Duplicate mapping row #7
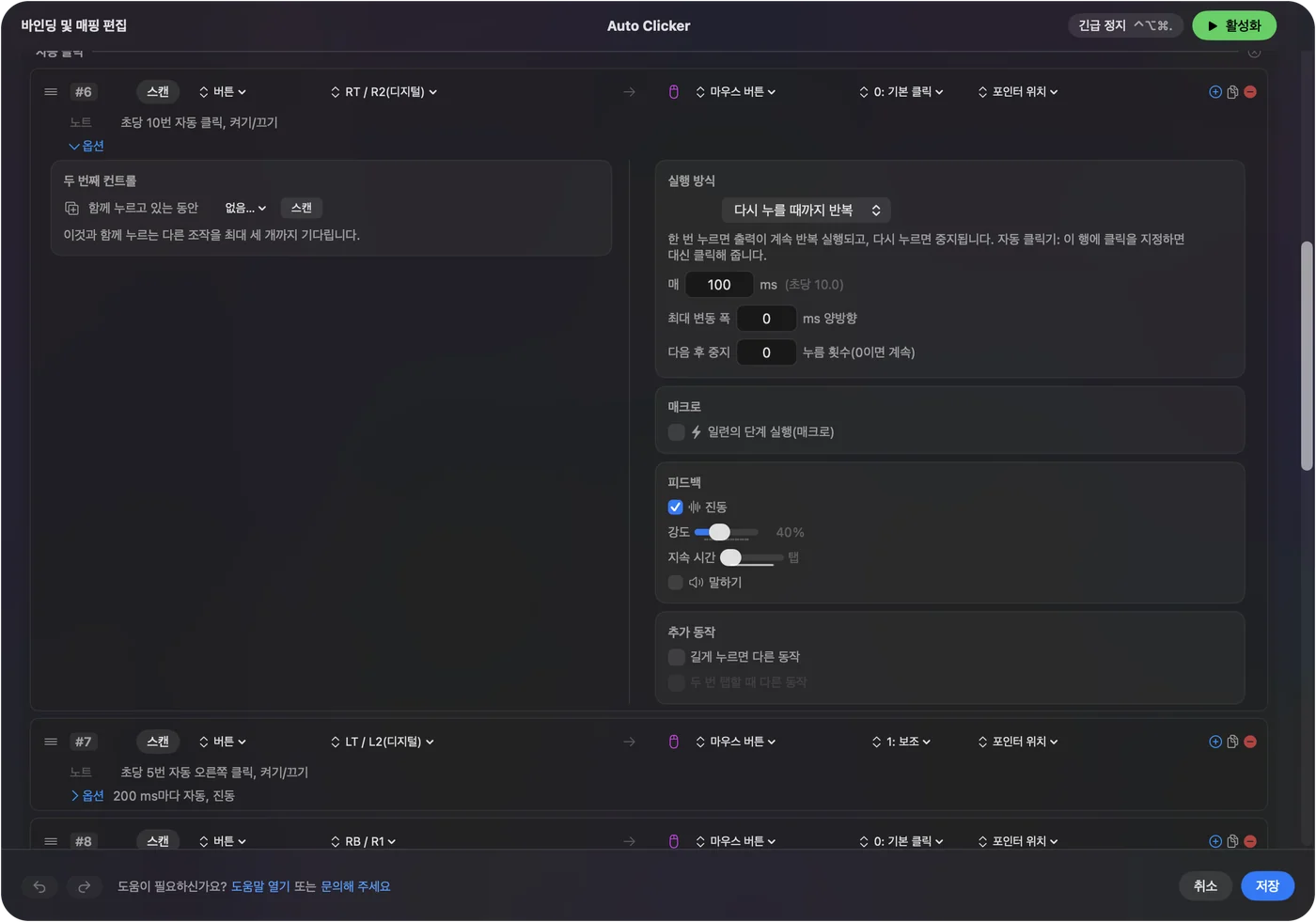1316x922 pixels. point(1232,742)
